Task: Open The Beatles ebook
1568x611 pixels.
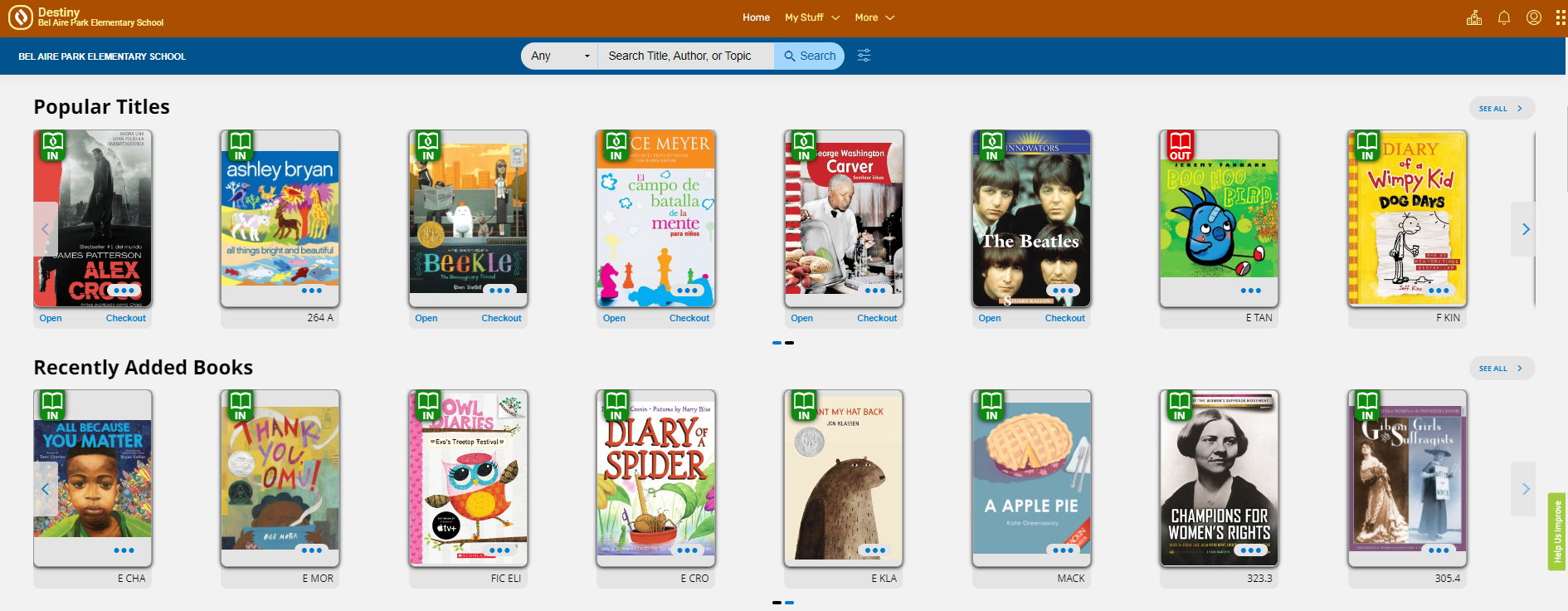Action: point(990,318)
